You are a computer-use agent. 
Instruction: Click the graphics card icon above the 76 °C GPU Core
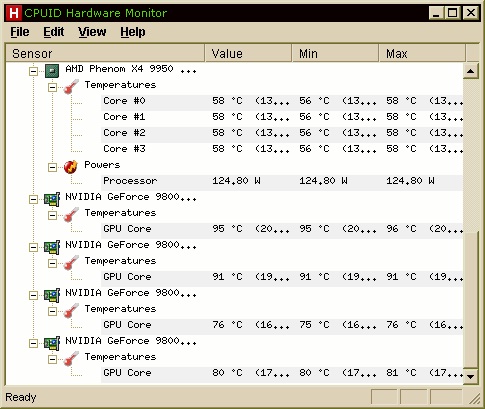tap(52, 295)
